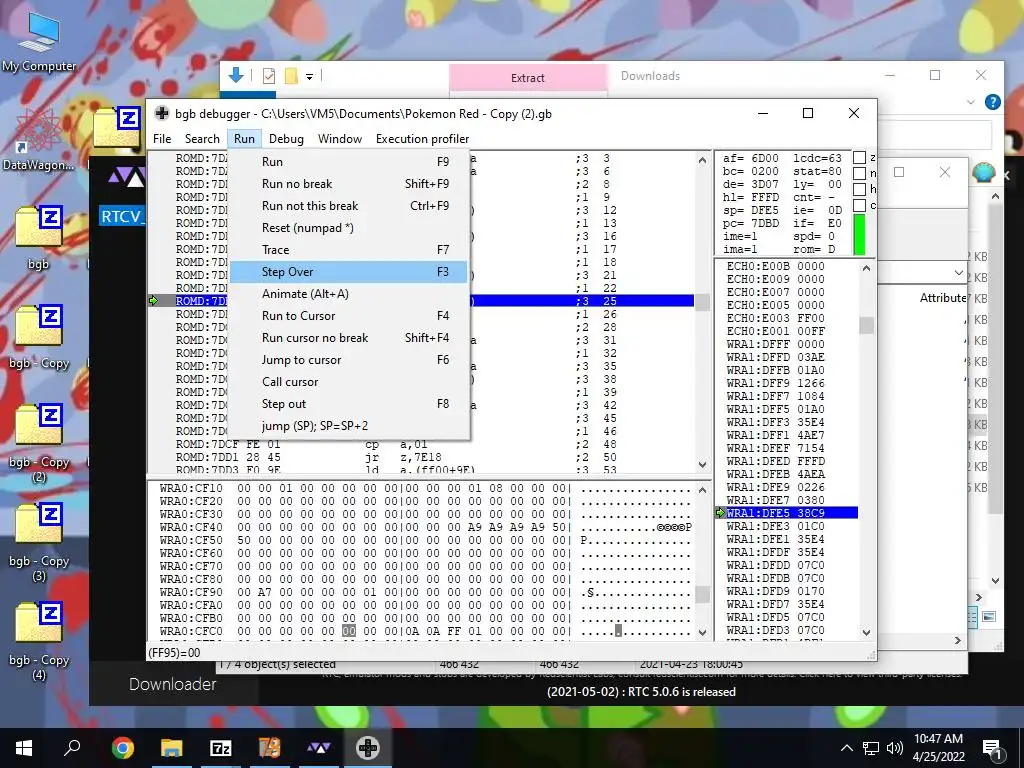
Task: Select jump (SP); SP=SP+2 entry
Action: click(349, 426)
